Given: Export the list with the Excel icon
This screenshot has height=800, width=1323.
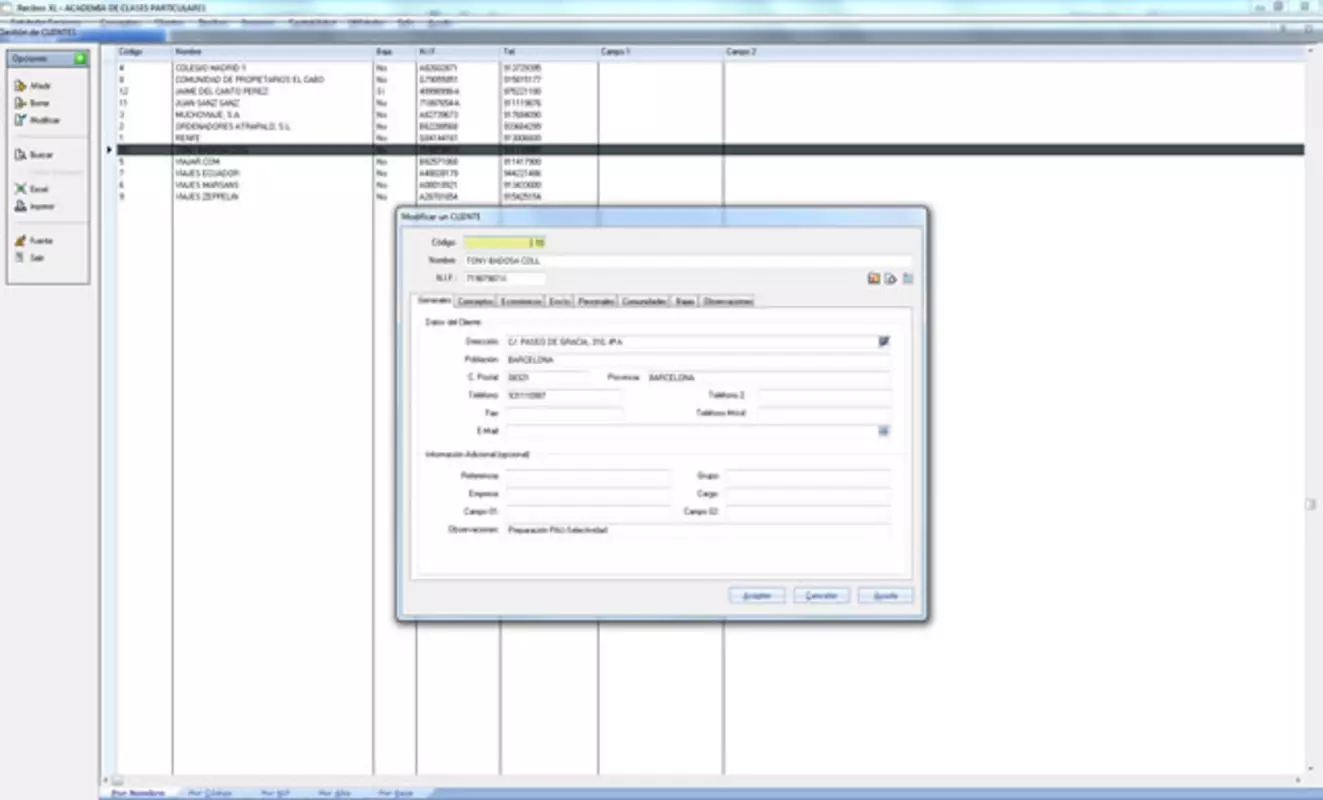Looking at the screenshot, I should click(x=20, y=189).
